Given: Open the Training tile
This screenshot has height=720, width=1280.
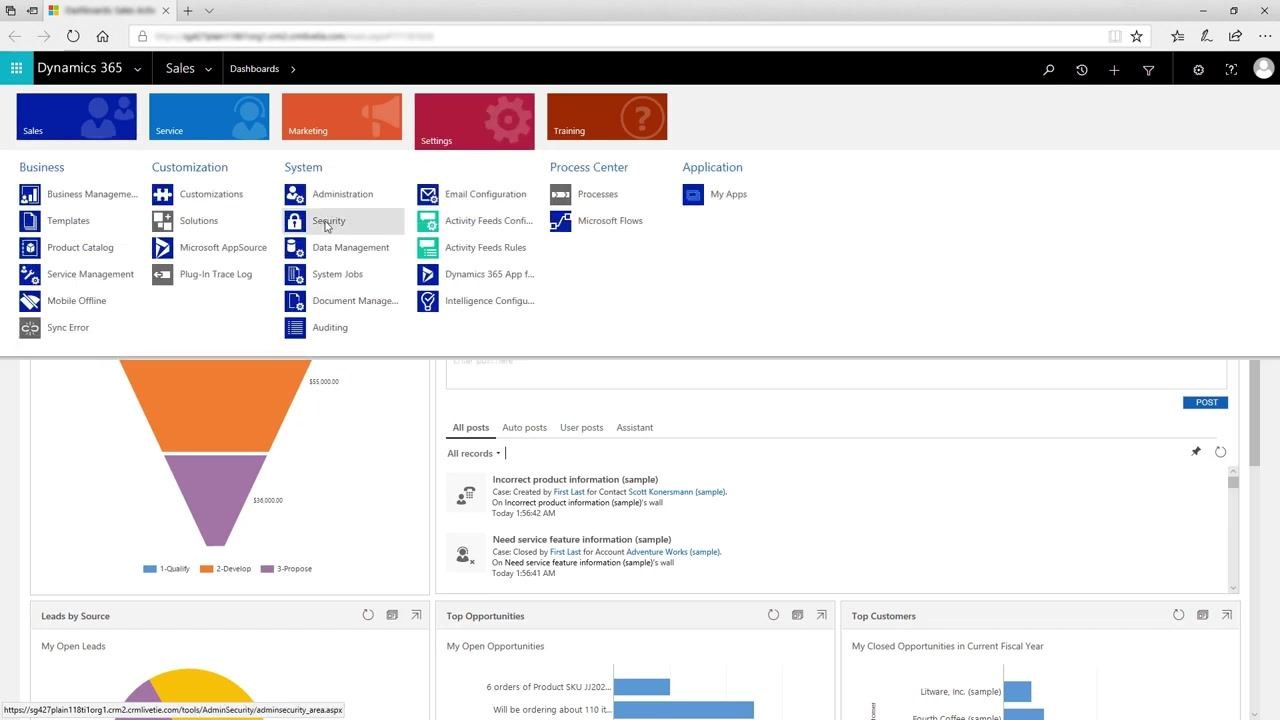Looking at the screenshot, I should click(607, 116).
